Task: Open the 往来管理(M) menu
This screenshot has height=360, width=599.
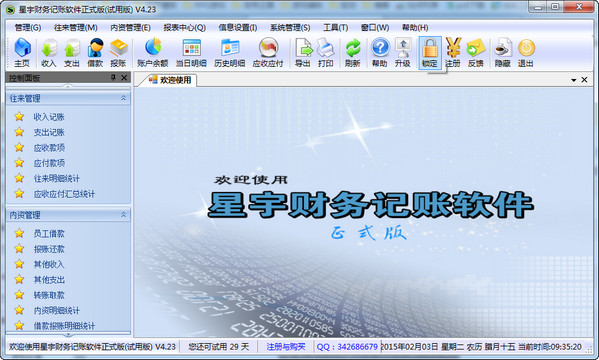Action: click(x=76, y=28)
